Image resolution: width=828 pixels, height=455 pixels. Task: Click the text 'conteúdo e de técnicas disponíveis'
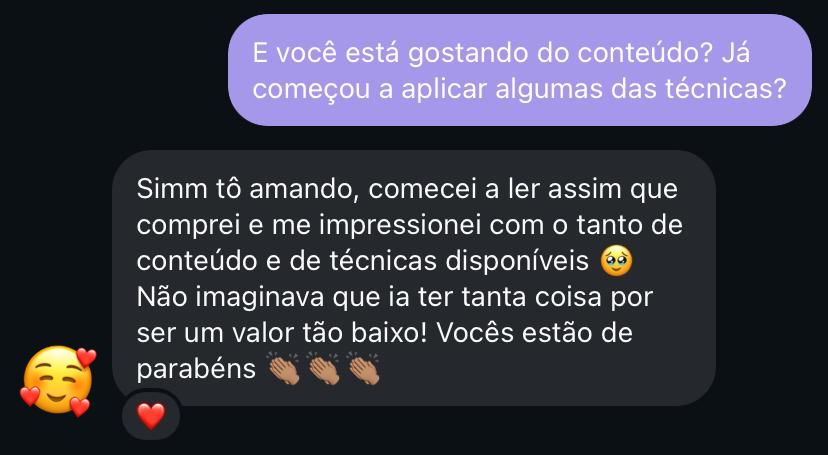pos(363,262)
